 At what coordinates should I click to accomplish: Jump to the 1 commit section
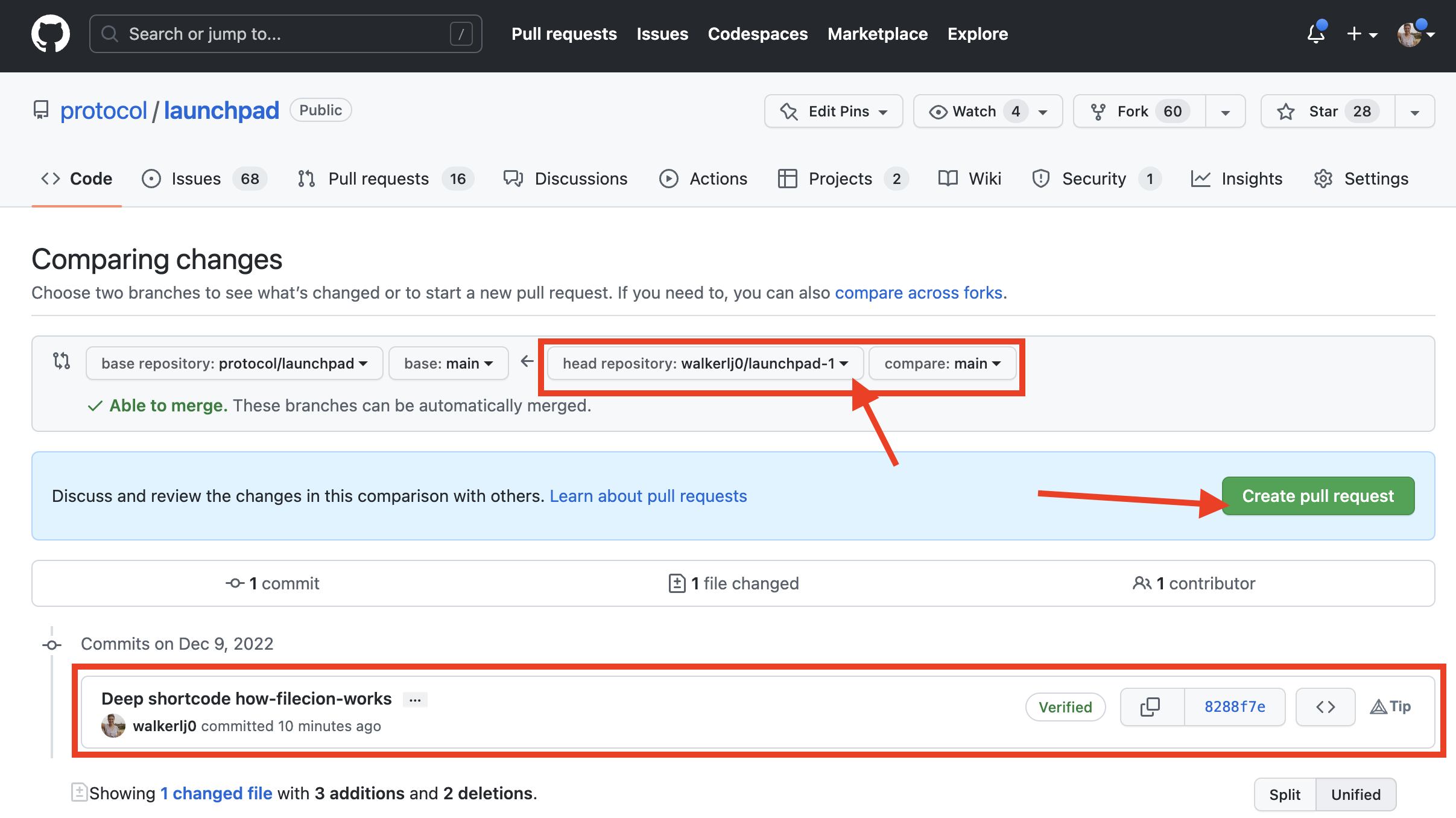point(273,583)
